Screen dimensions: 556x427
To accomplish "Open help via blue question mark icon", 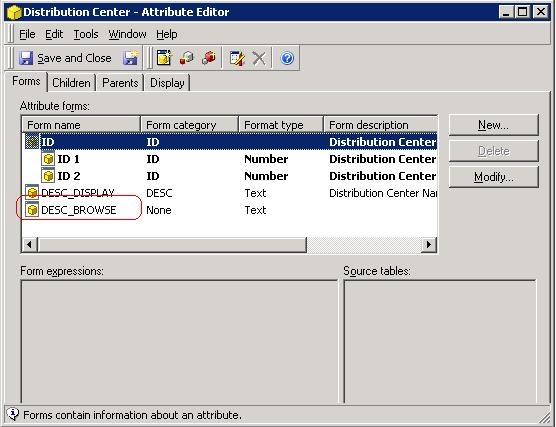I will (287, 58).
